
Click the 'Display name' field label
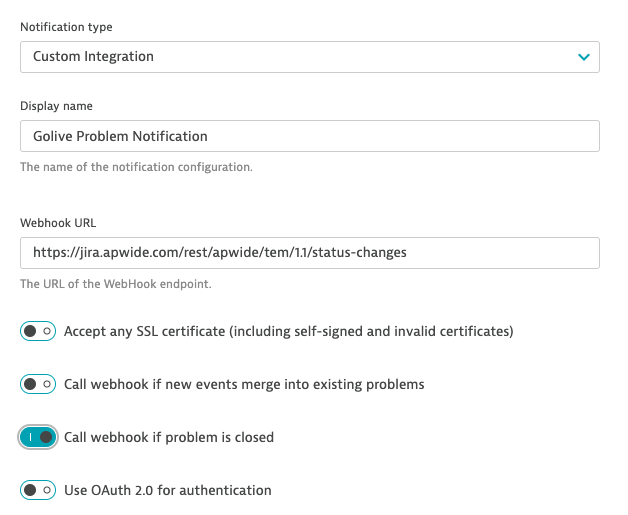click(x=56, y=106)
